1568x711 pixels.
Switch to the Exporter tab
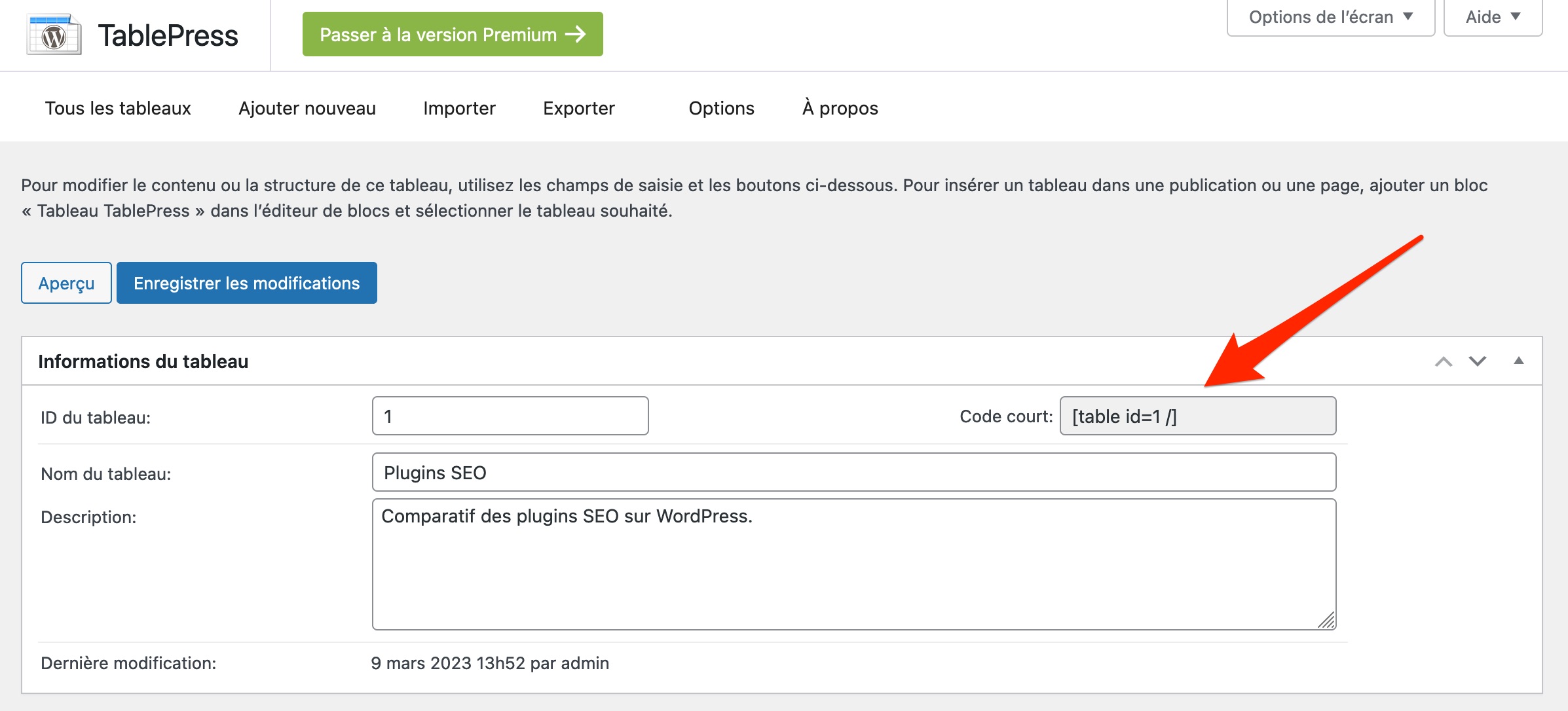579,108
